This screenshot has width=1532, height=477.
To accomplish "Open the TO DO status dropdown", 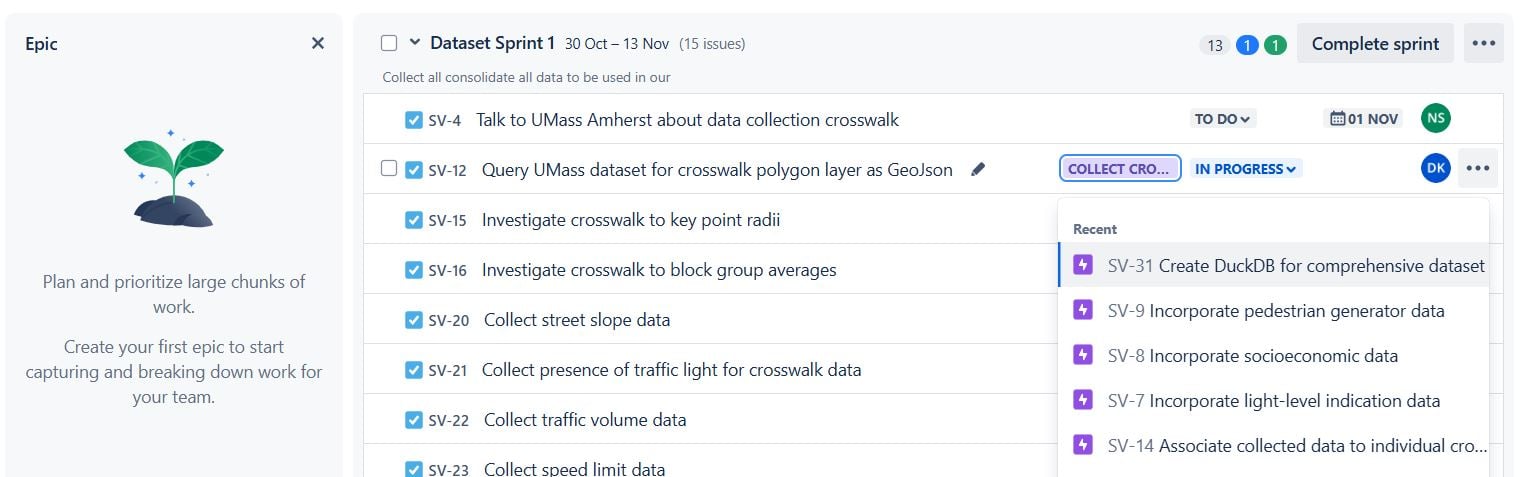I will tap(1222, 119).
